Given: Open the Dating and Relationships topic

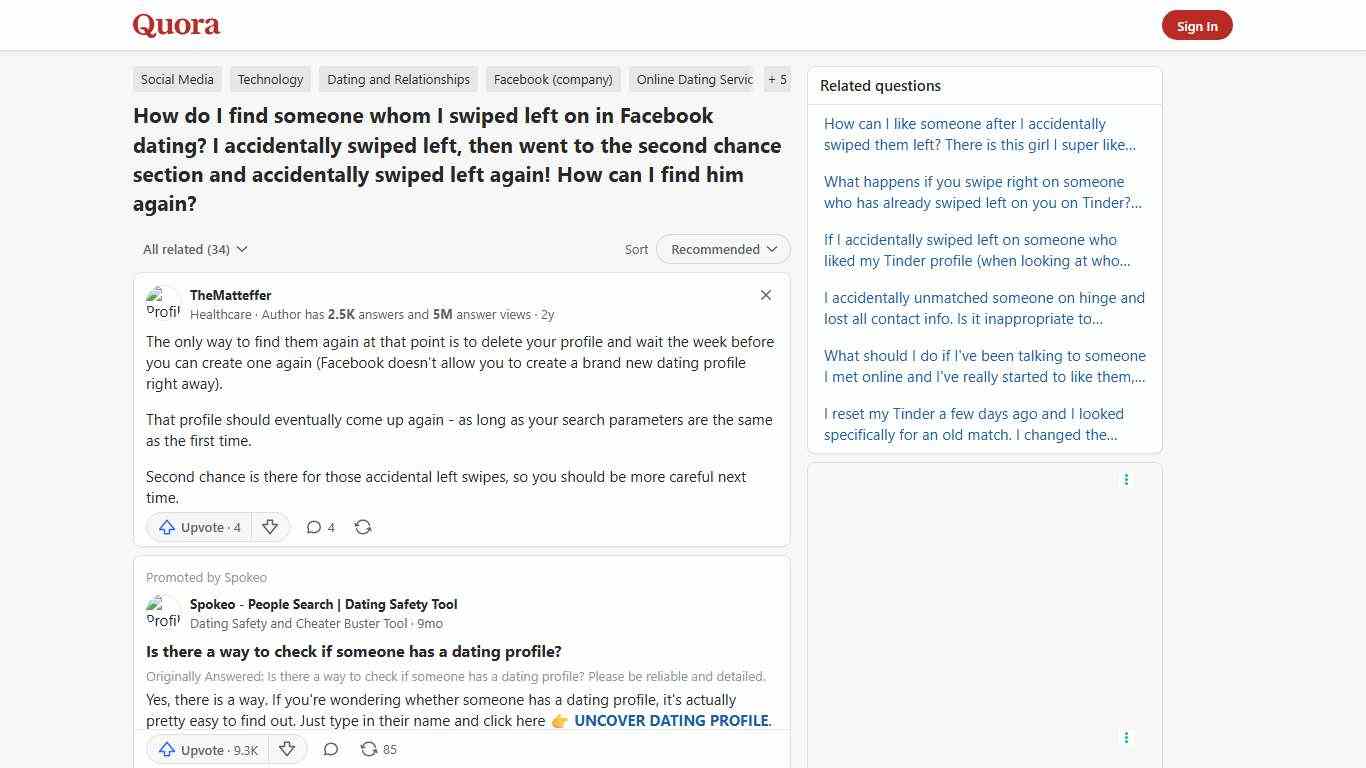Looking at the screenshot, I should [397, 79].
